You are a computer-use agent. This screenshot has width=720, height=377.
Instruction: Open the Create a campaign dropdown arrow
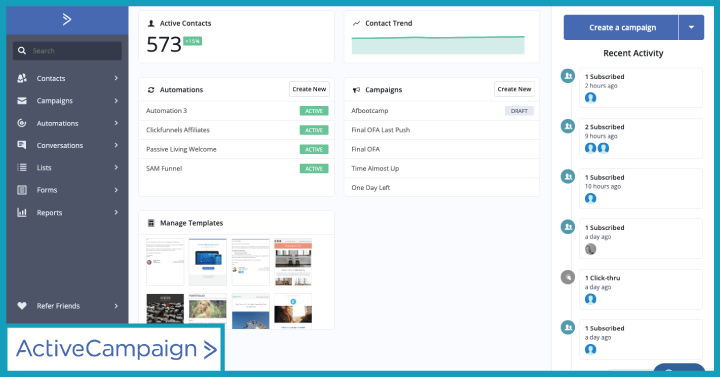pos(691,28)
